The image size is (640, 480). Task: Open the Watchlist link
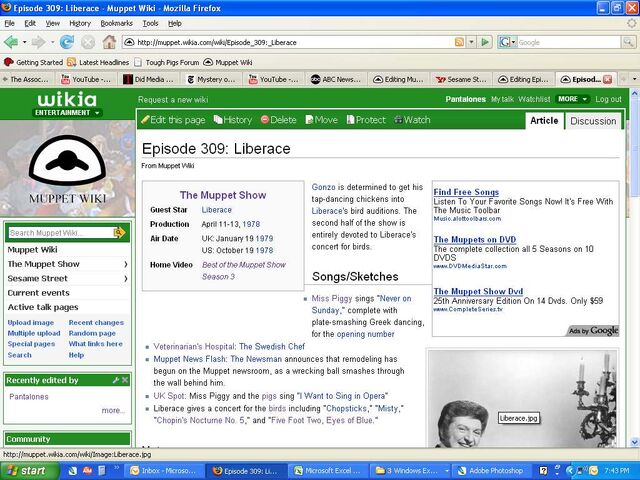534,99
